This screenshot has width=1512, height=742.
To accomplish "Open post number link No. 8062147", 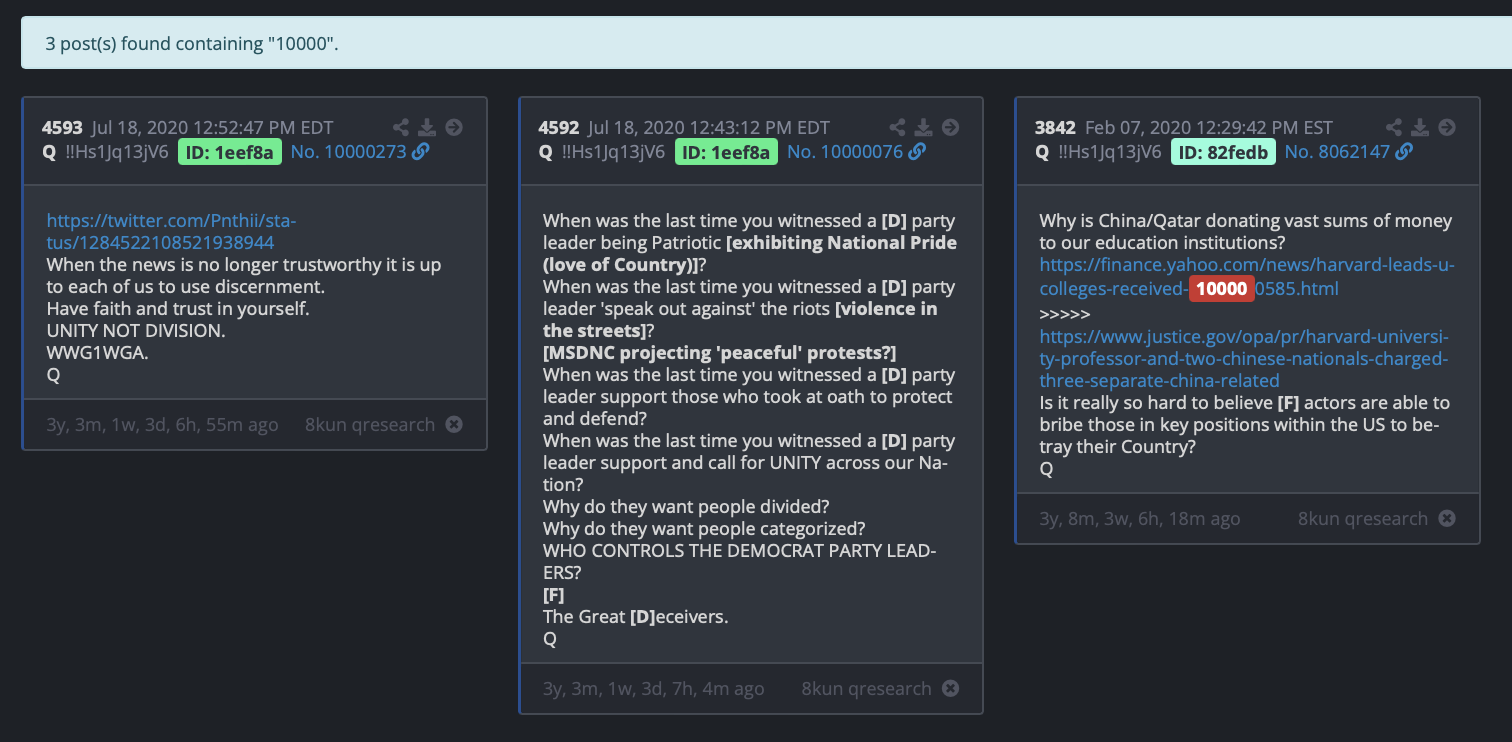I will click(x=1337, y=152).
